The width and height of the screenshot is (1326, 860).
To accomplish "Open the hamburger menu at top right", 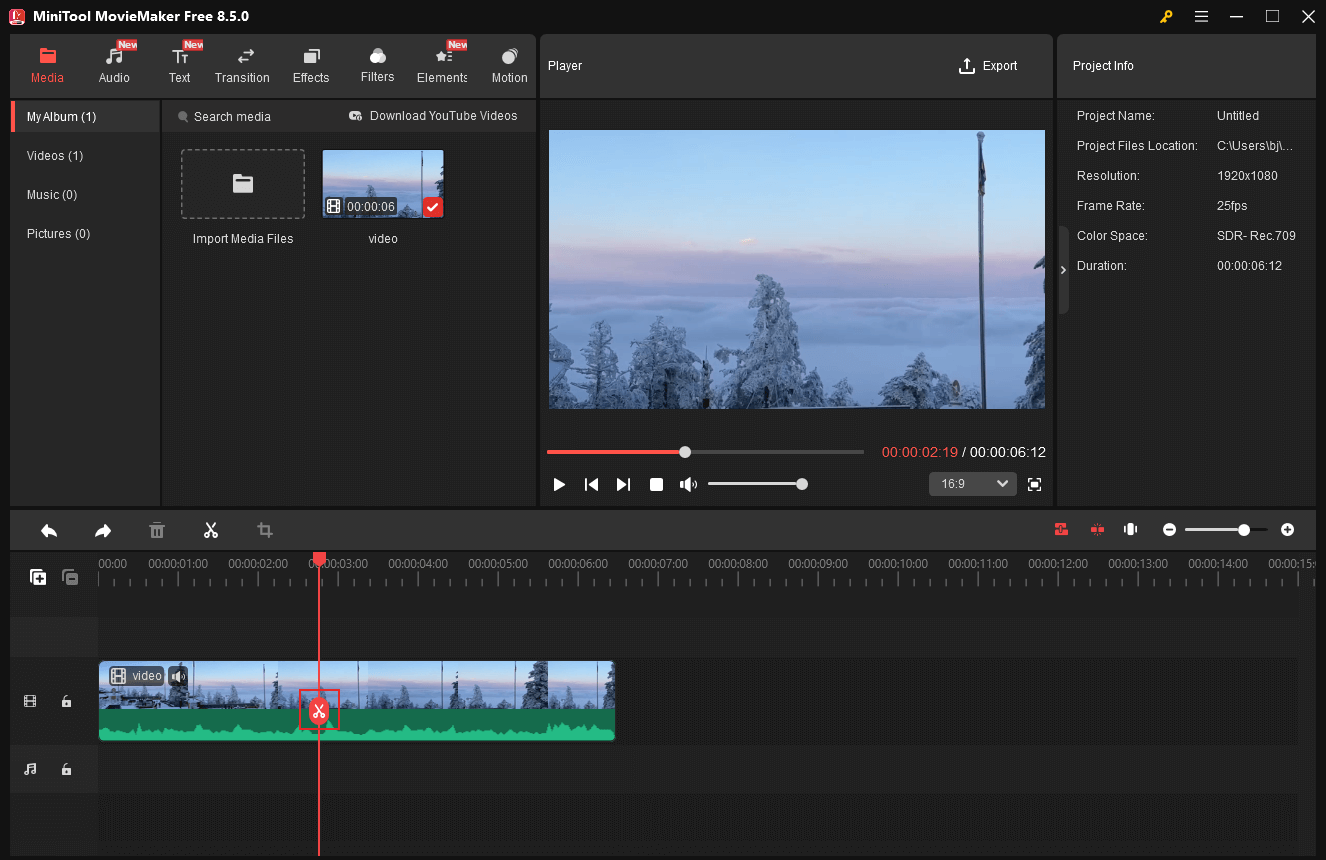I will pos(1201,16).
